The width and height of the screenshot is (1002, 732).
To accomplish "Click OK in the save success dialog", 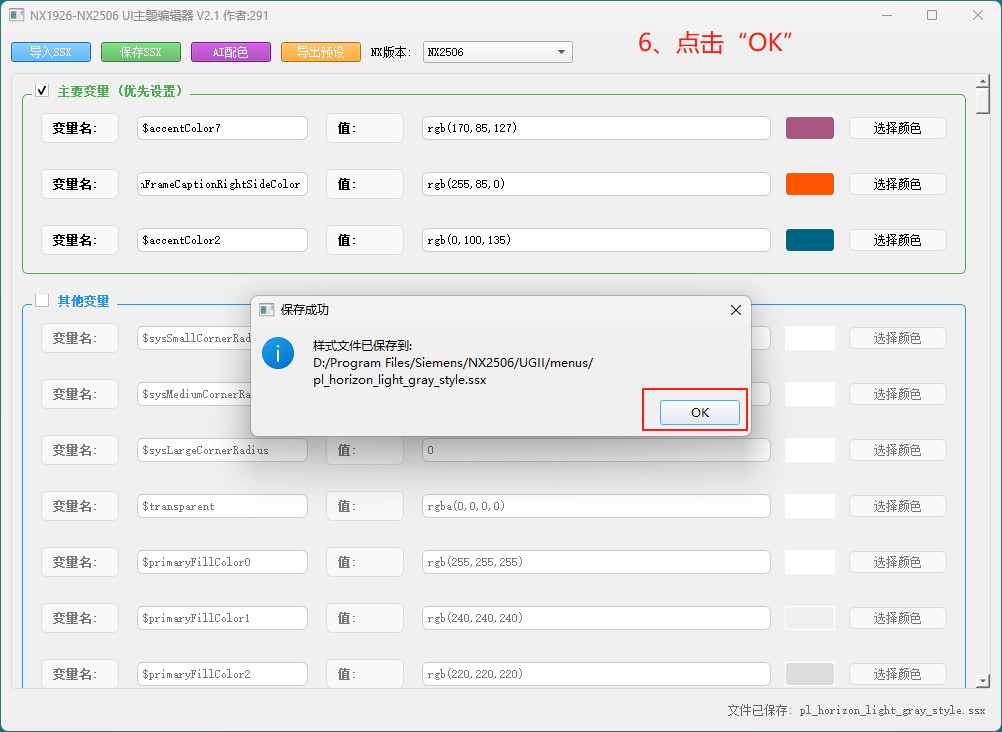I will 700,412.
